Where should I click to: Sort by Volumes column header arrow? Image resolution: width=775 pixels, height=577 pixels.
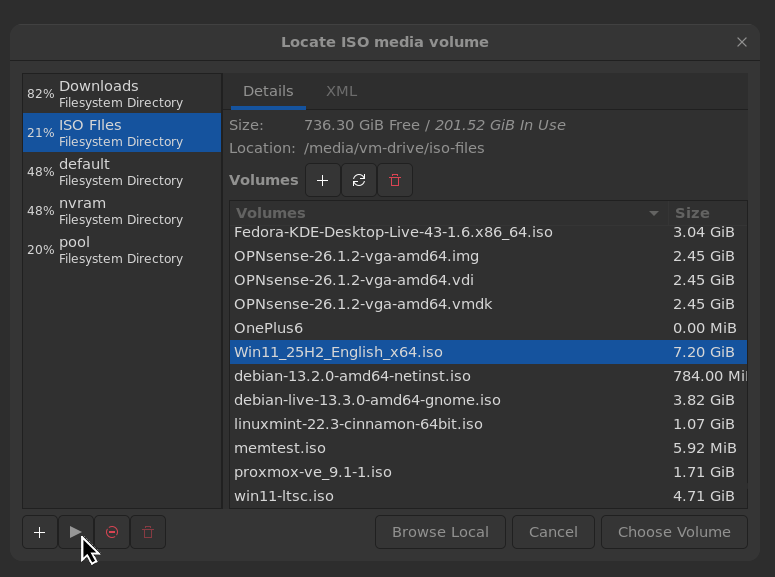pyautogui.click(x=654, y=213)
